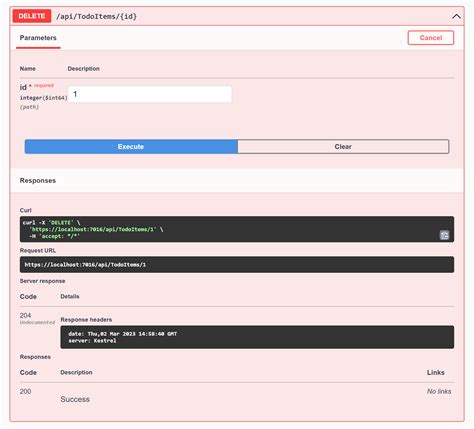Click the id parameter name

(23, 87)
